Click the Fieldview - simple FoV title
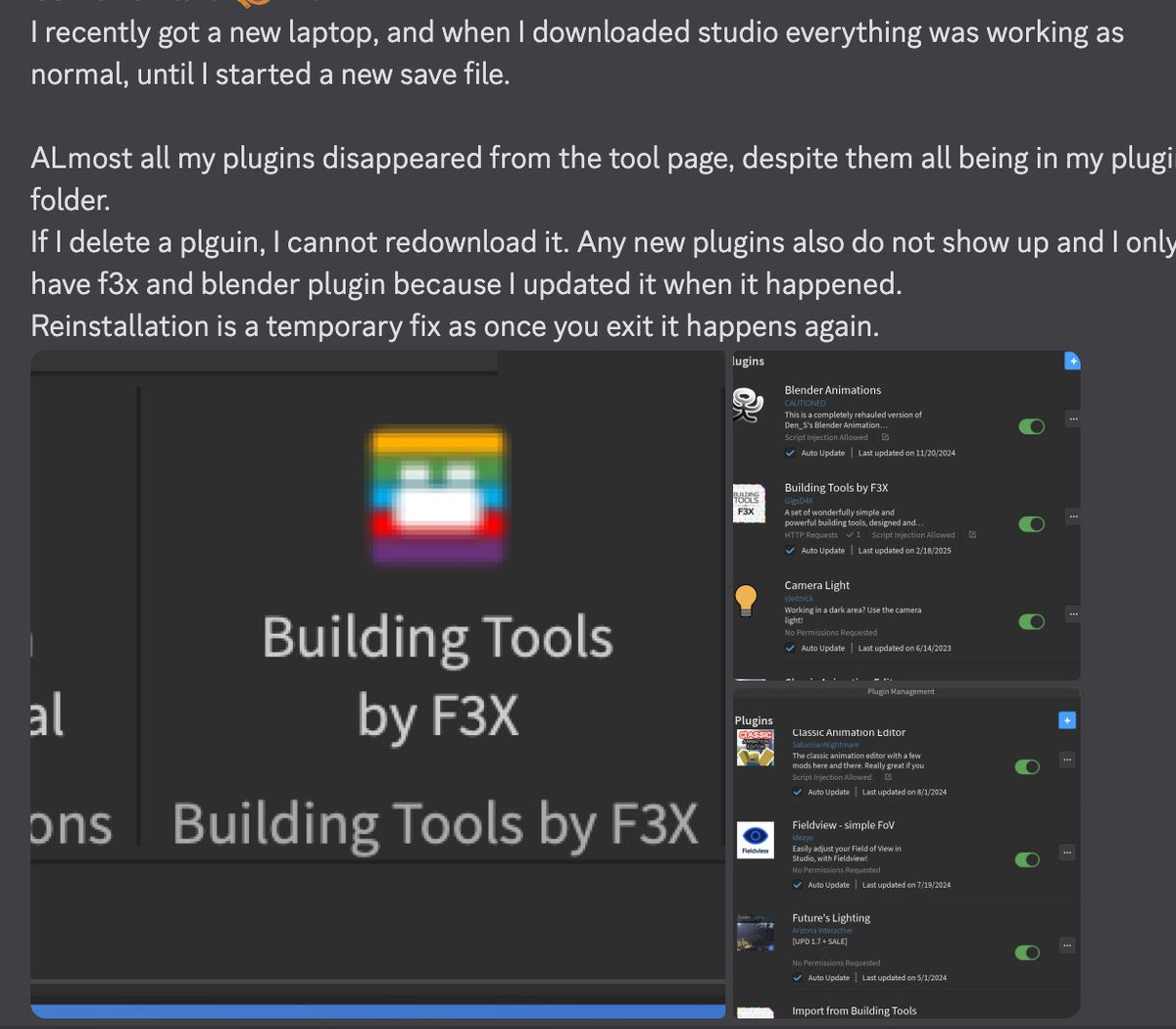1176x1029 pixels. pos(843,825)
